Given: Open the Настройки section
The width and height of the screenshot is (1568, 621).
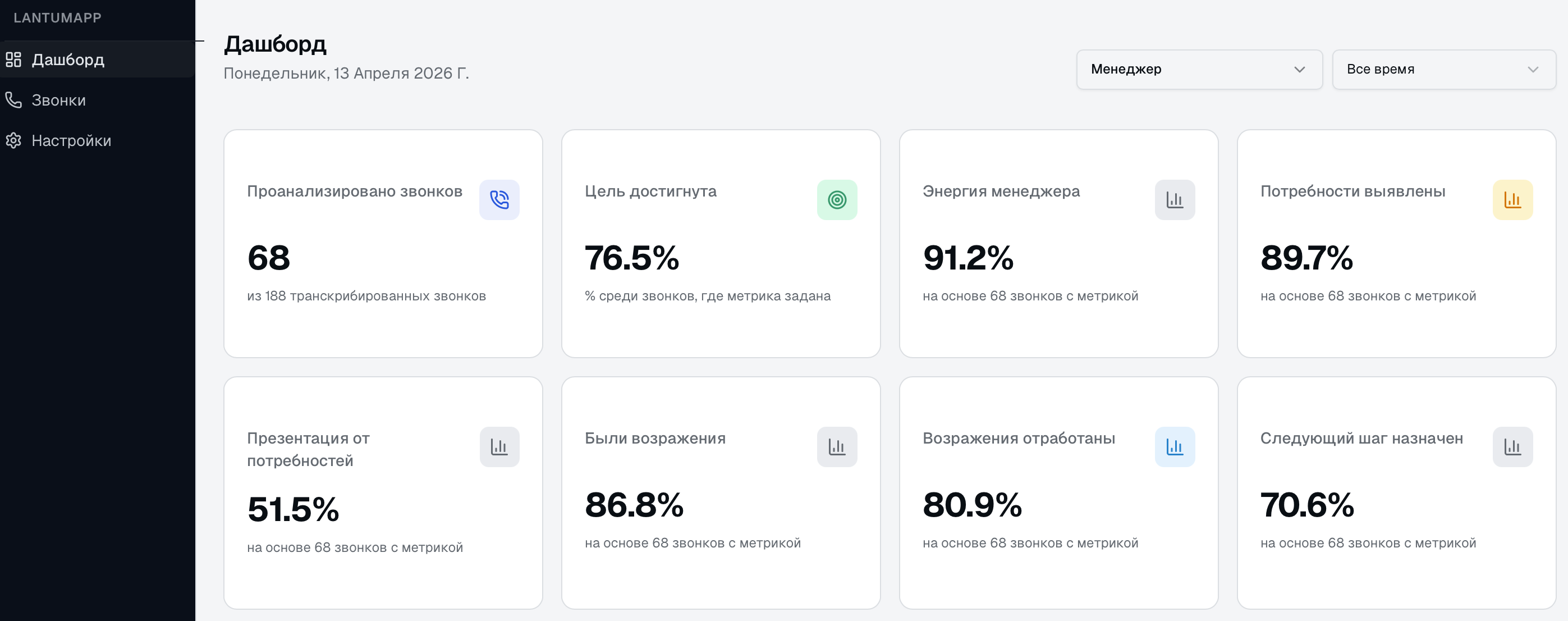Looking at the screenshot, I should (x=71, y=140).
